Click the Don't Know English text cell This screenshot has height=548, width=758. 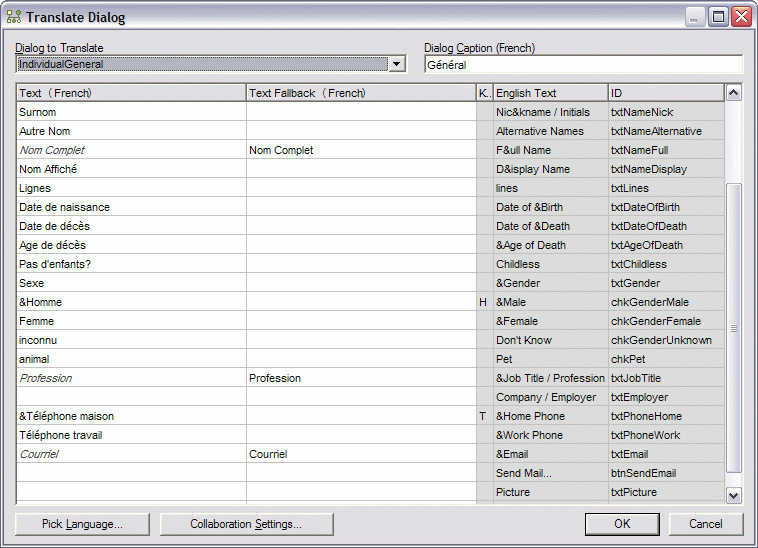pyautogui.click(x=550, y=340)
